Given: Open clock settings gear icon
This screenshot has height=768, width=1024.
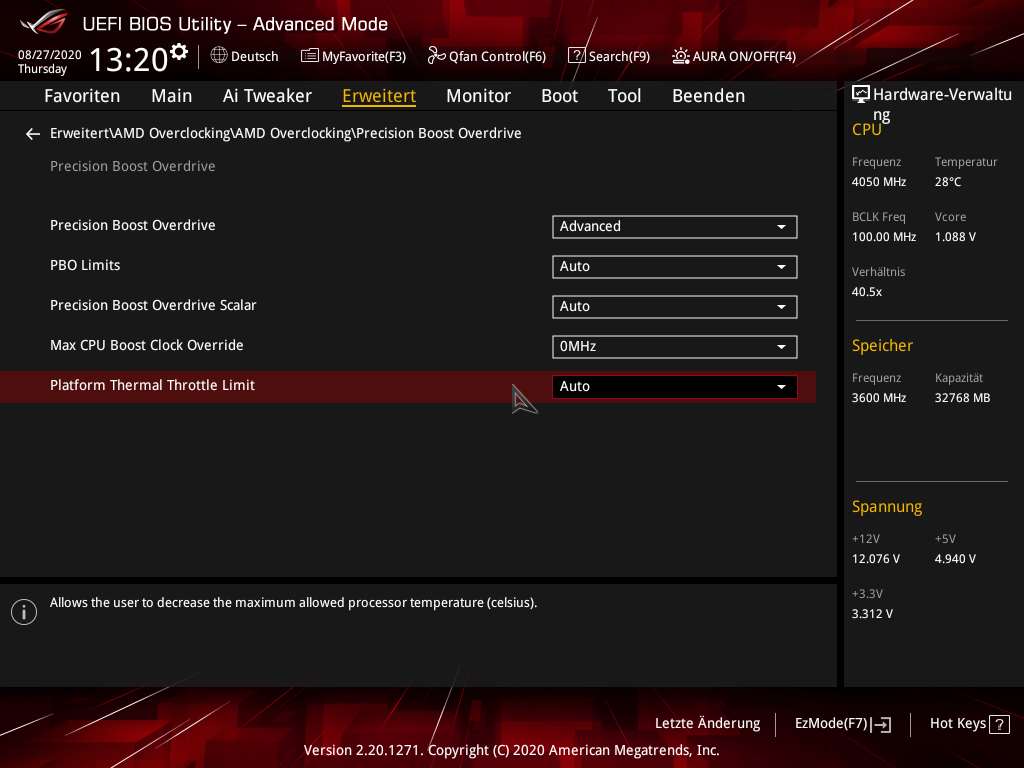Looking at the screenshot, I should click(179, 52).
